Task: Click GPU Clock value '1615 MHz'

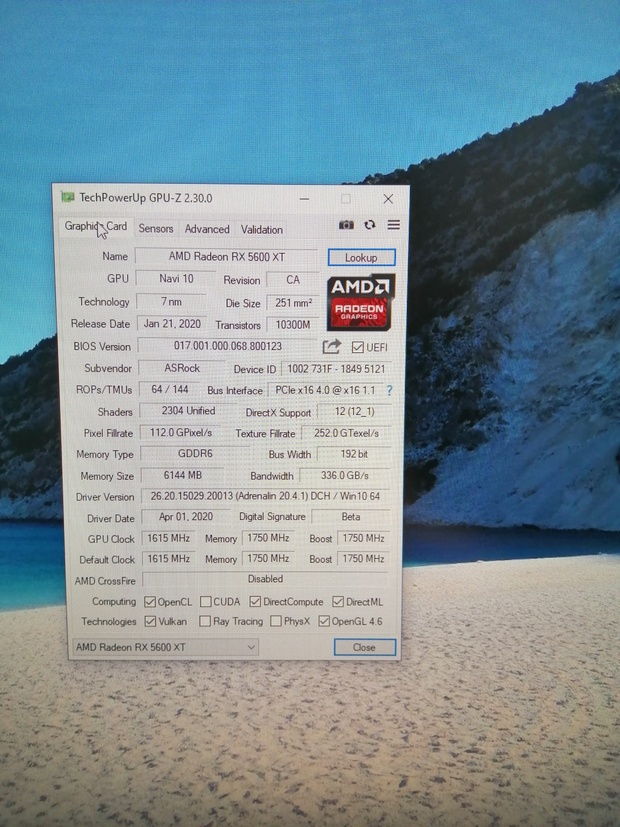Action: [x=168, y=538]
